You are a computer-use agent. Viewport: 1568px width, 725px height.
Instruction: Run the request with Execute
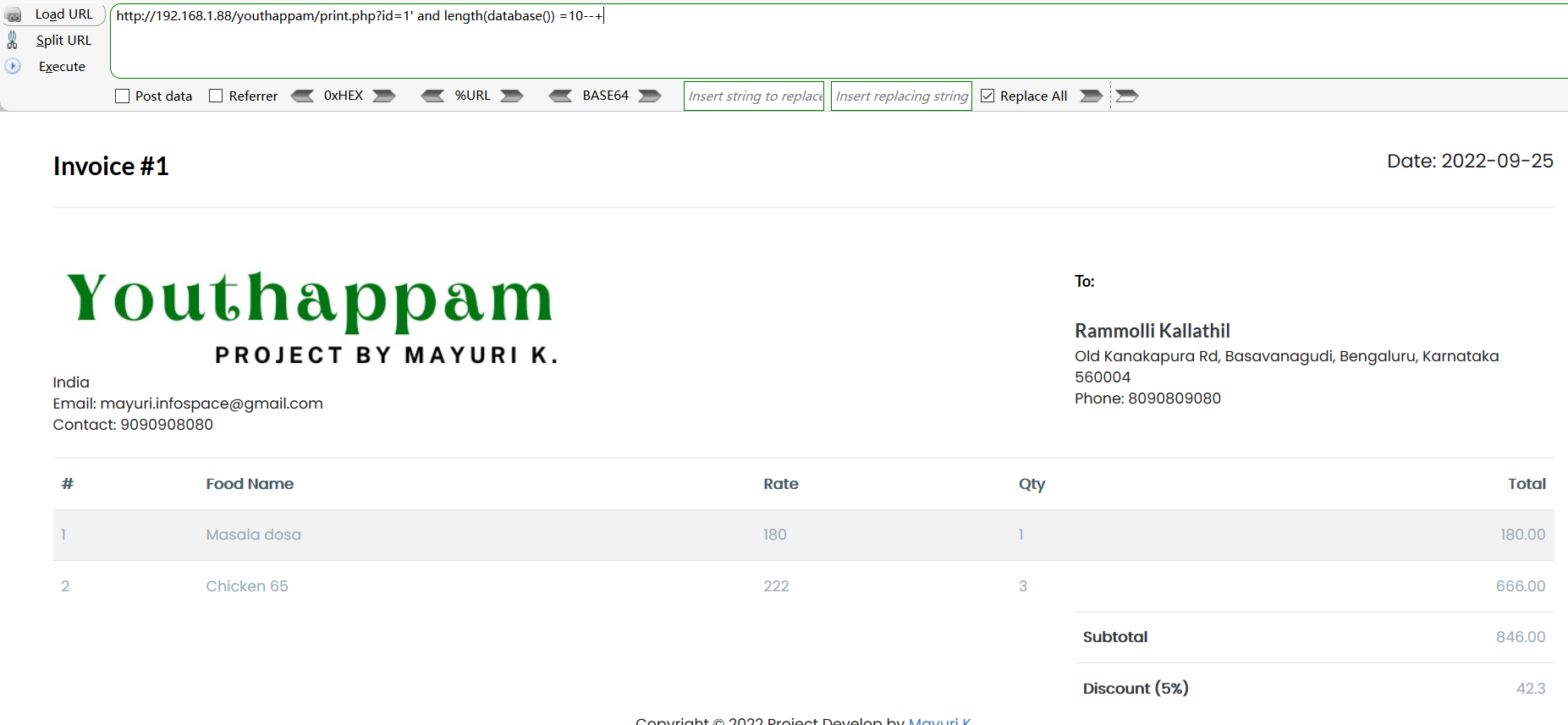coord(62,66)
